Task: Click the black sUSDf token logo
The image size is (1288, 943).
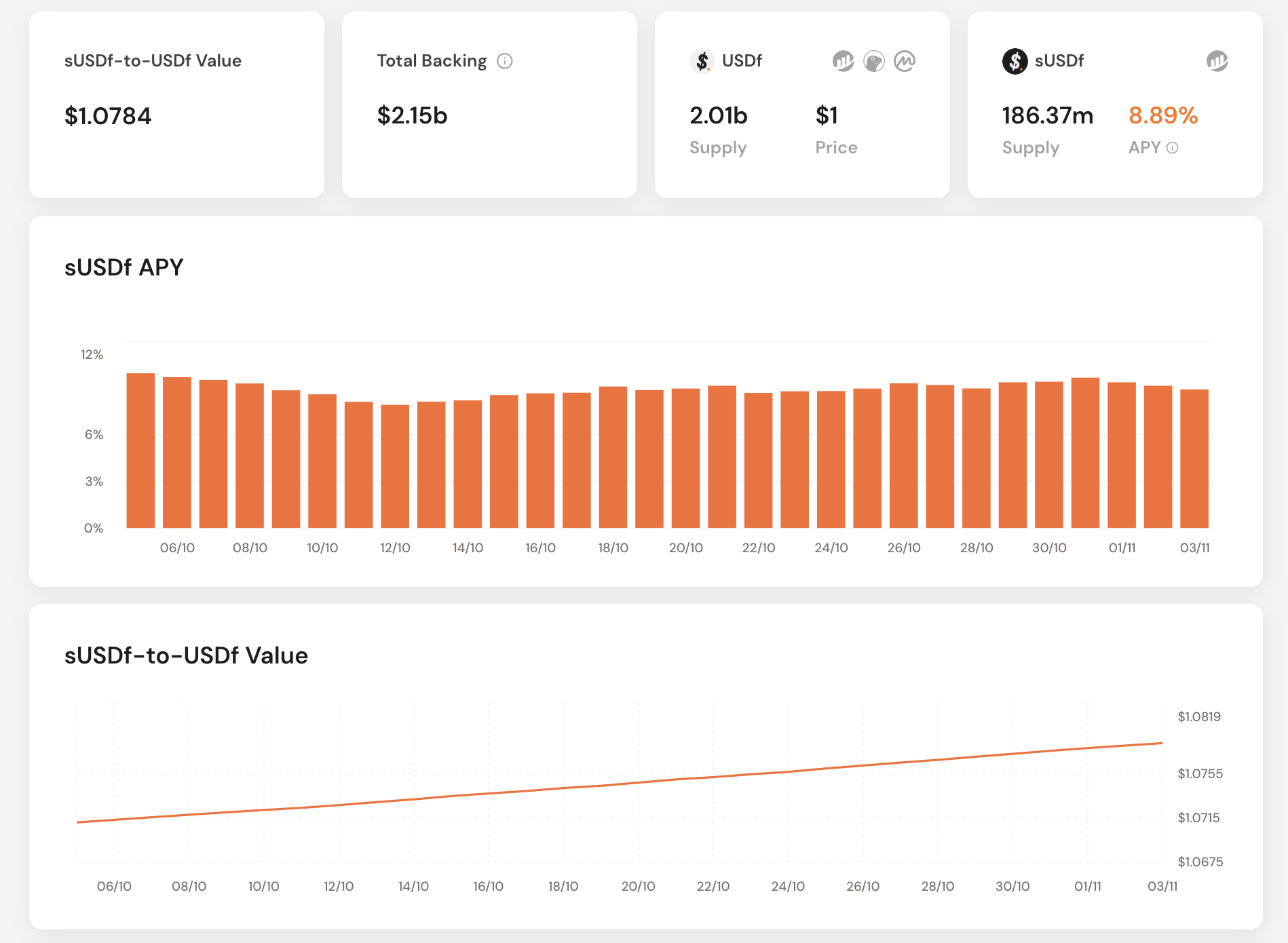Action: [x=1015, y=61]
